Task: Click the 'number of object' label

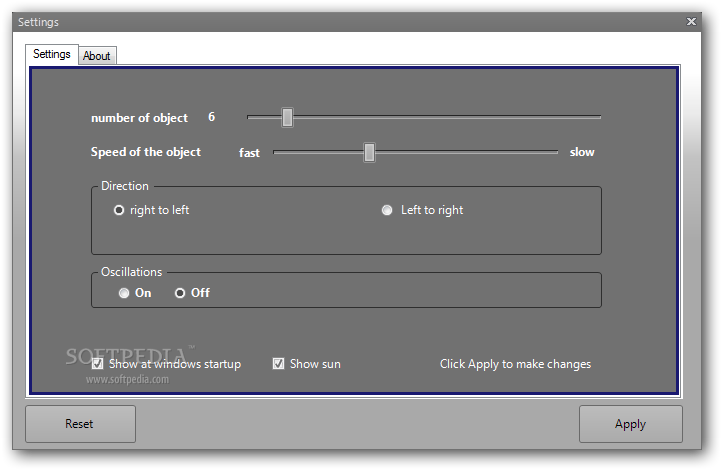Action: (140, 118)
